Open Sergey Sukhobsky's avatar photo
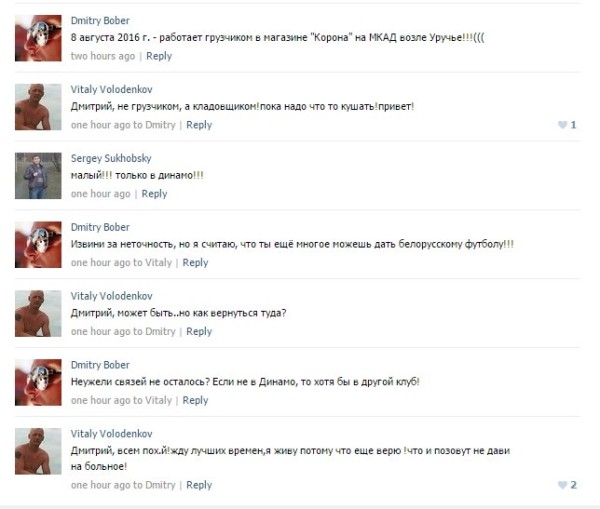Screen dimensions: 600x509 pyautogui.click(x=38, y=176)
